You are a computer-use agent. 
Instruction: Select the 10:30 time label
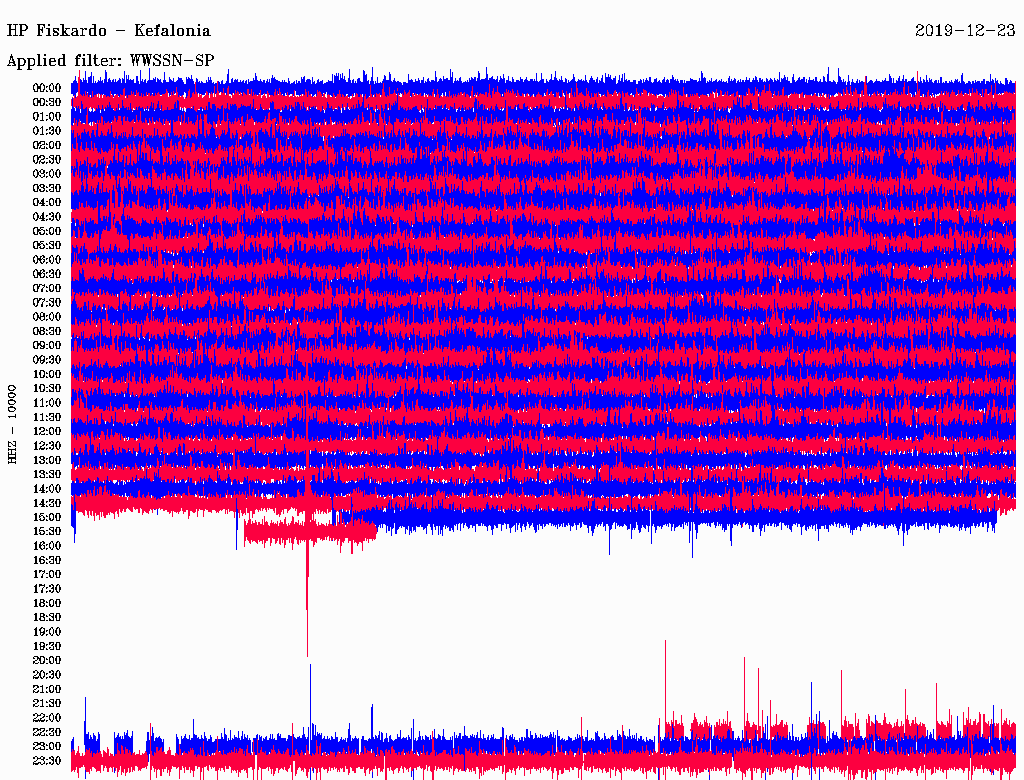[x=47, y=389]
